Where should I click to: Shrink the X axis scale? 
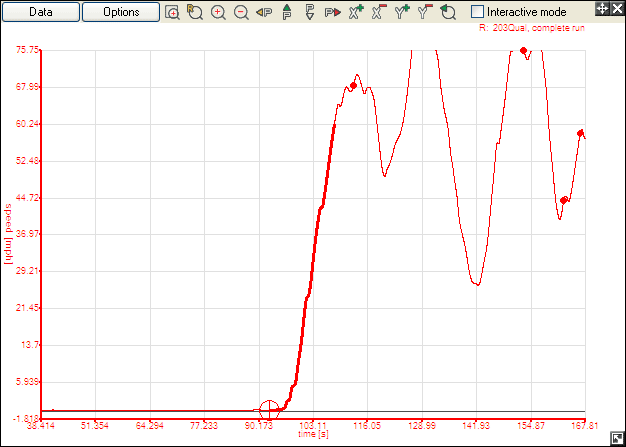tap(378, 12)
